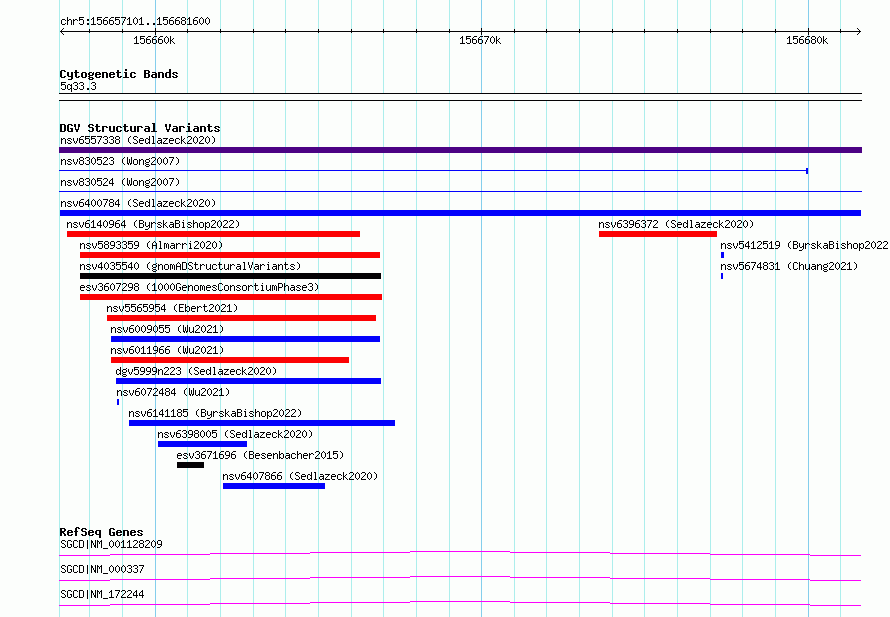Open nsv830523 (Wong2007) label
This screenshot has width=890, height=617.
[x=120, y=161]
